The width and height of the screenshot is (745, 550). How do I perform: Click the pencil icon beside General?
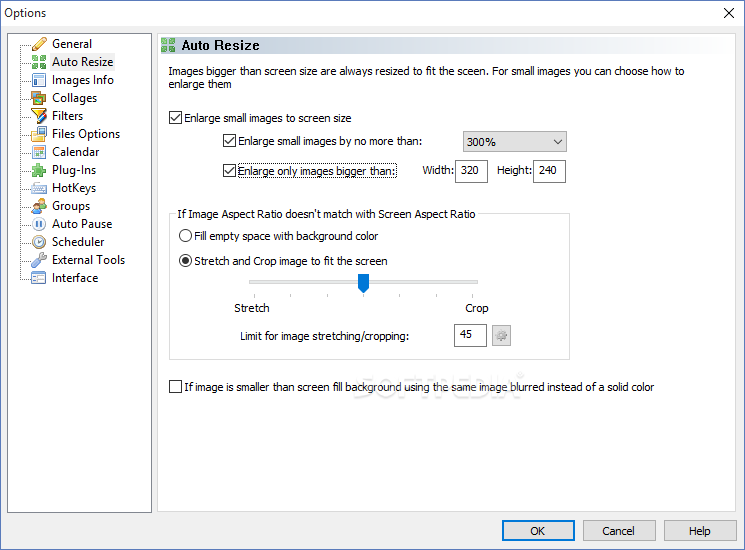point(39,44)
